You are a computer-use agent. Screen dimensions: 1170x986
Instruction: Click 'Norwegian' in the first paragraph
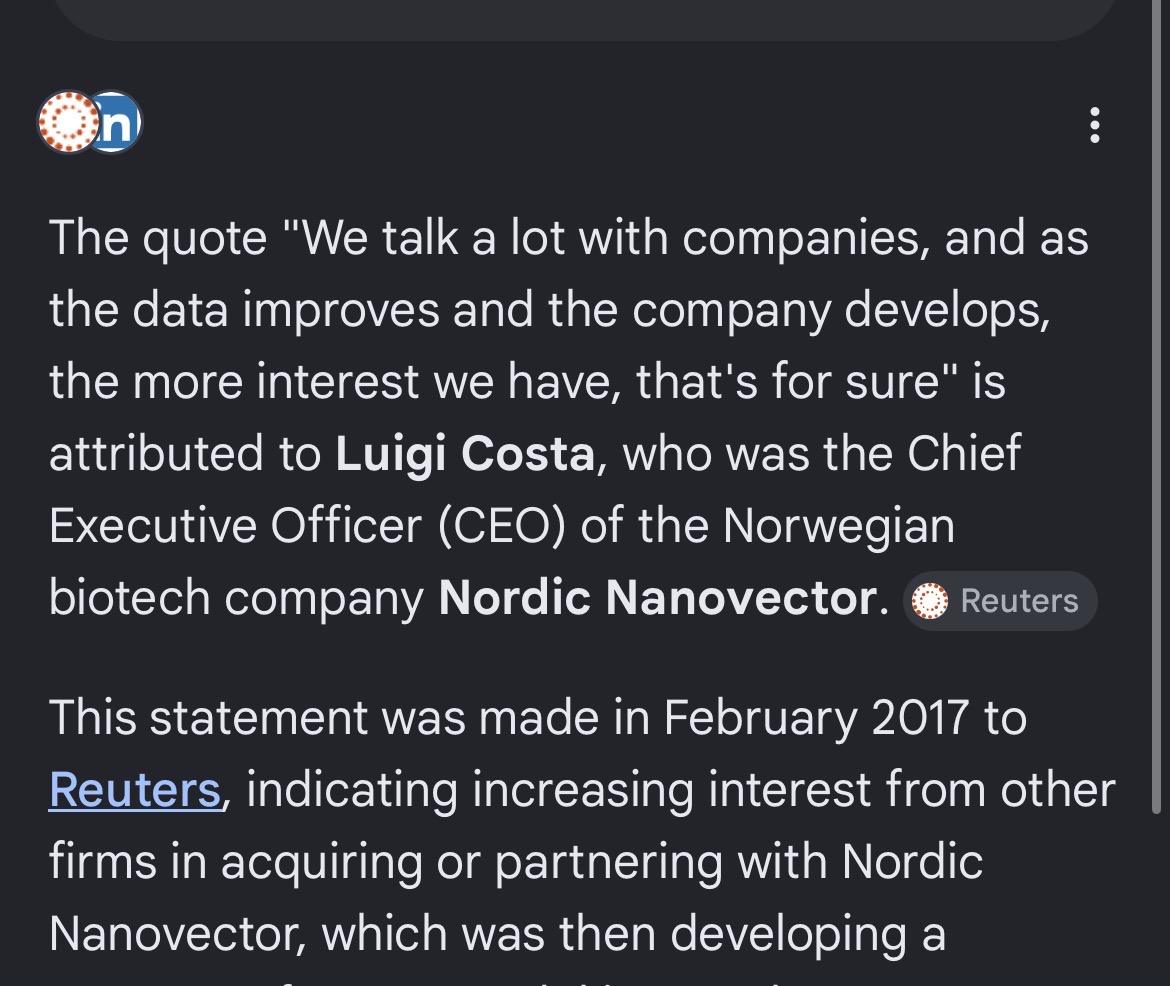(838, 526)
